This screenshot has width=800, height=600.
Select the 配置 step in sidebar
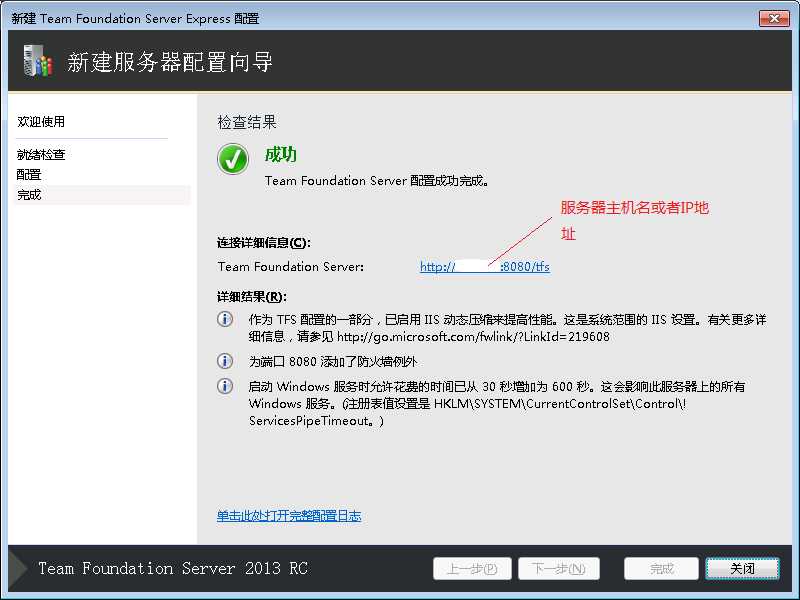[x=29, y=174]
